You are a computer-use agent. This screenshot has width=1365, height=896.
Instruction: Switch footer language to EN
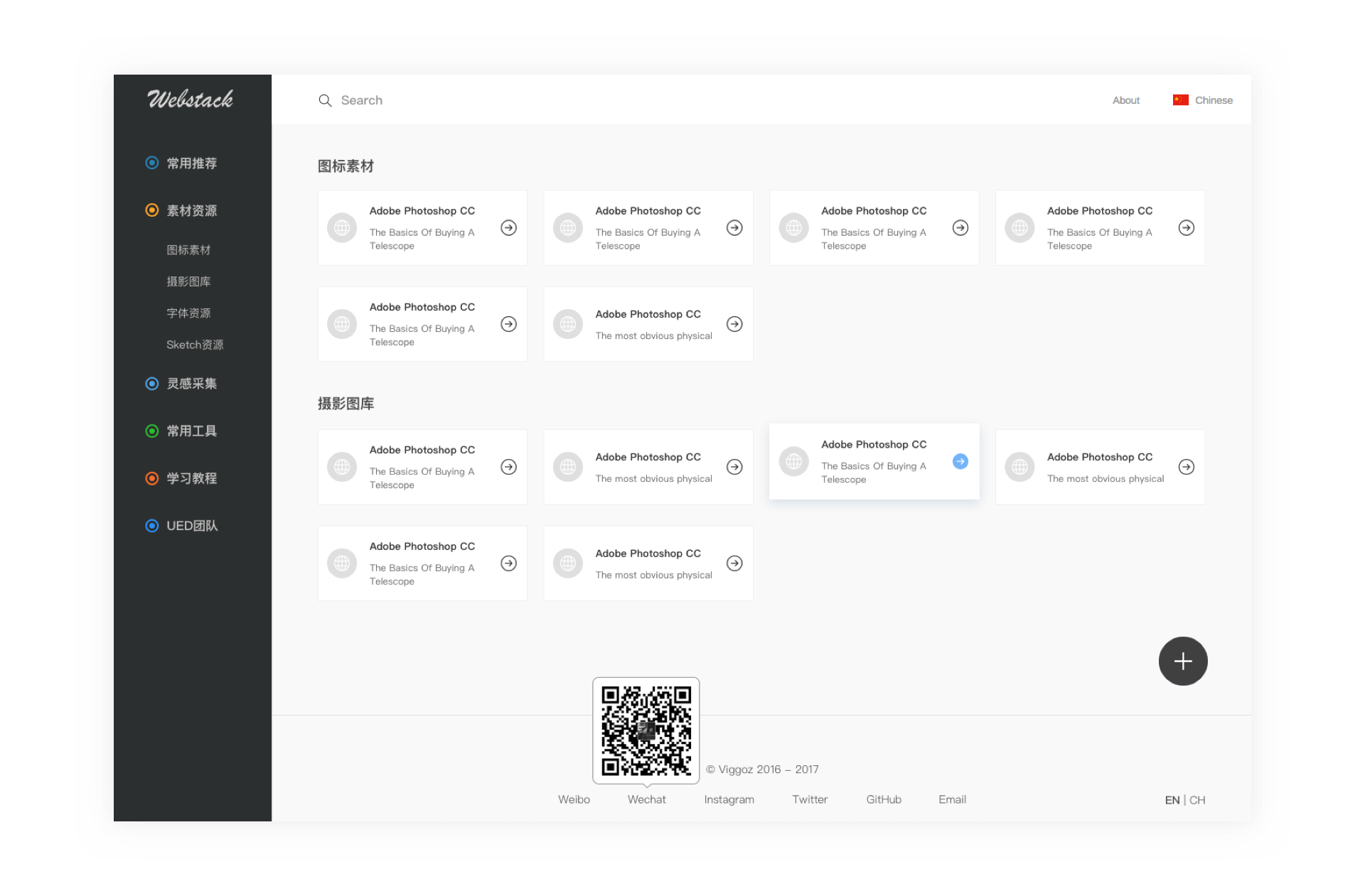click(x=1172, y=800)
